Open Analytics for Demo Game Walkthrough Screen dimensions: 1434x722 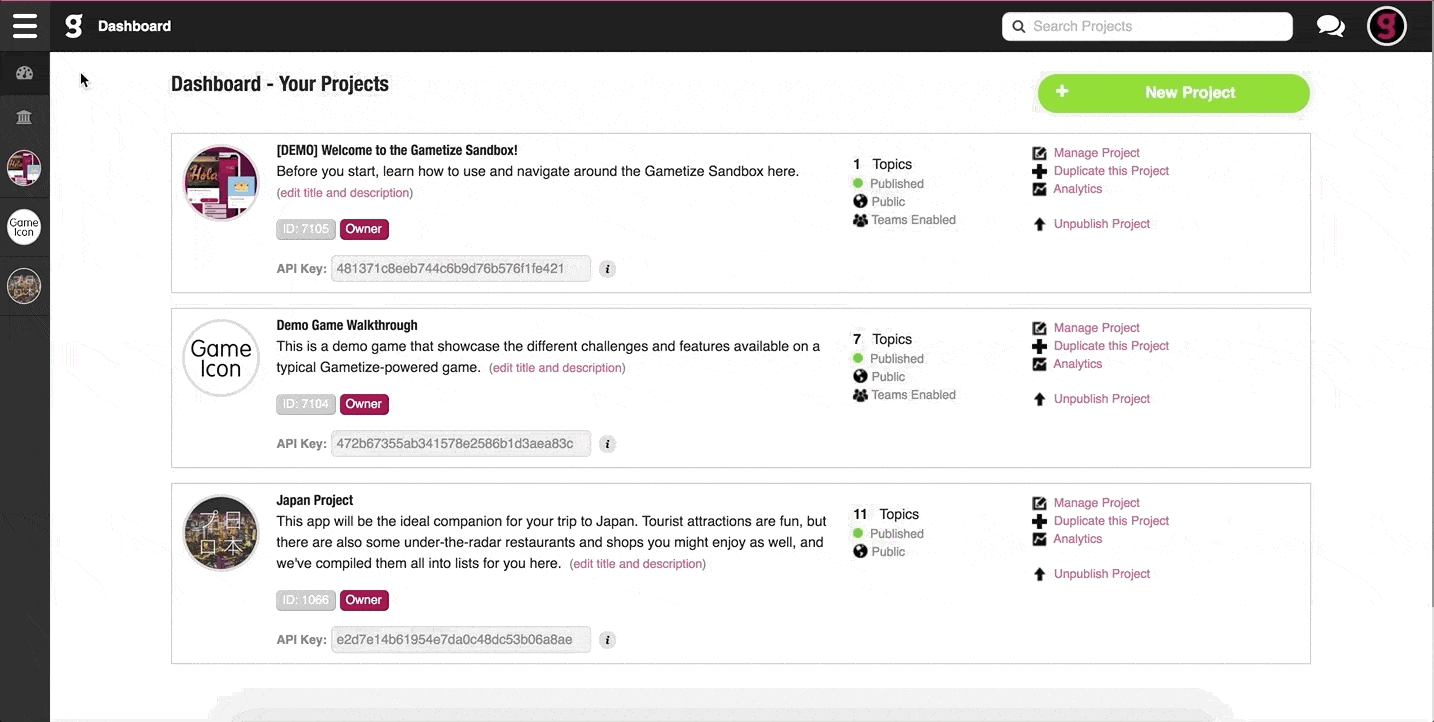coord(1077,364)
